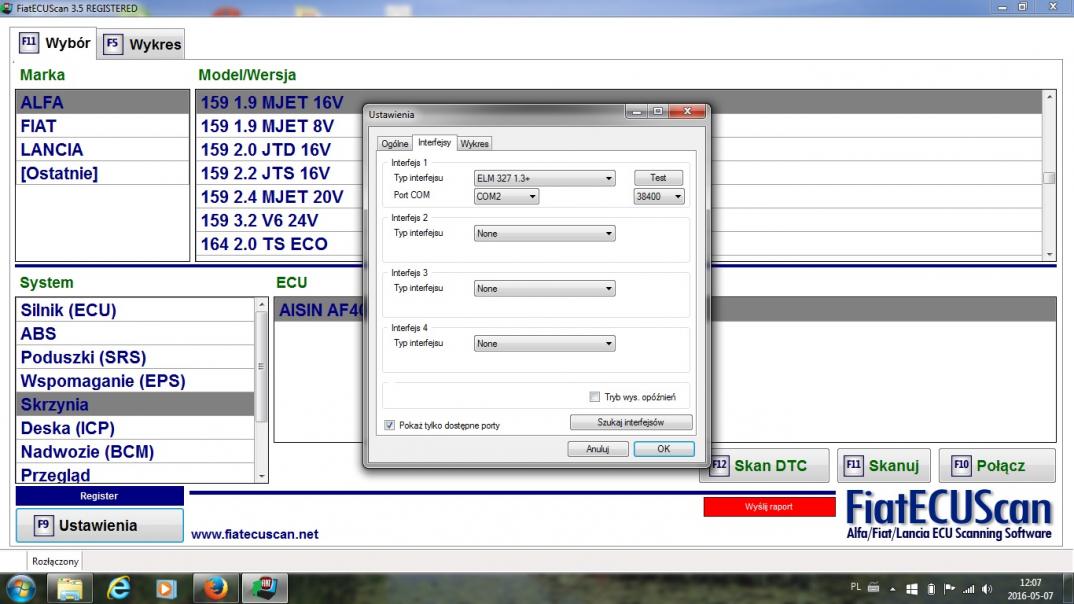This screenshot has width=1074, height=604.
Task: Switch to Ogólne settings tab
Action: pos(395,144)
